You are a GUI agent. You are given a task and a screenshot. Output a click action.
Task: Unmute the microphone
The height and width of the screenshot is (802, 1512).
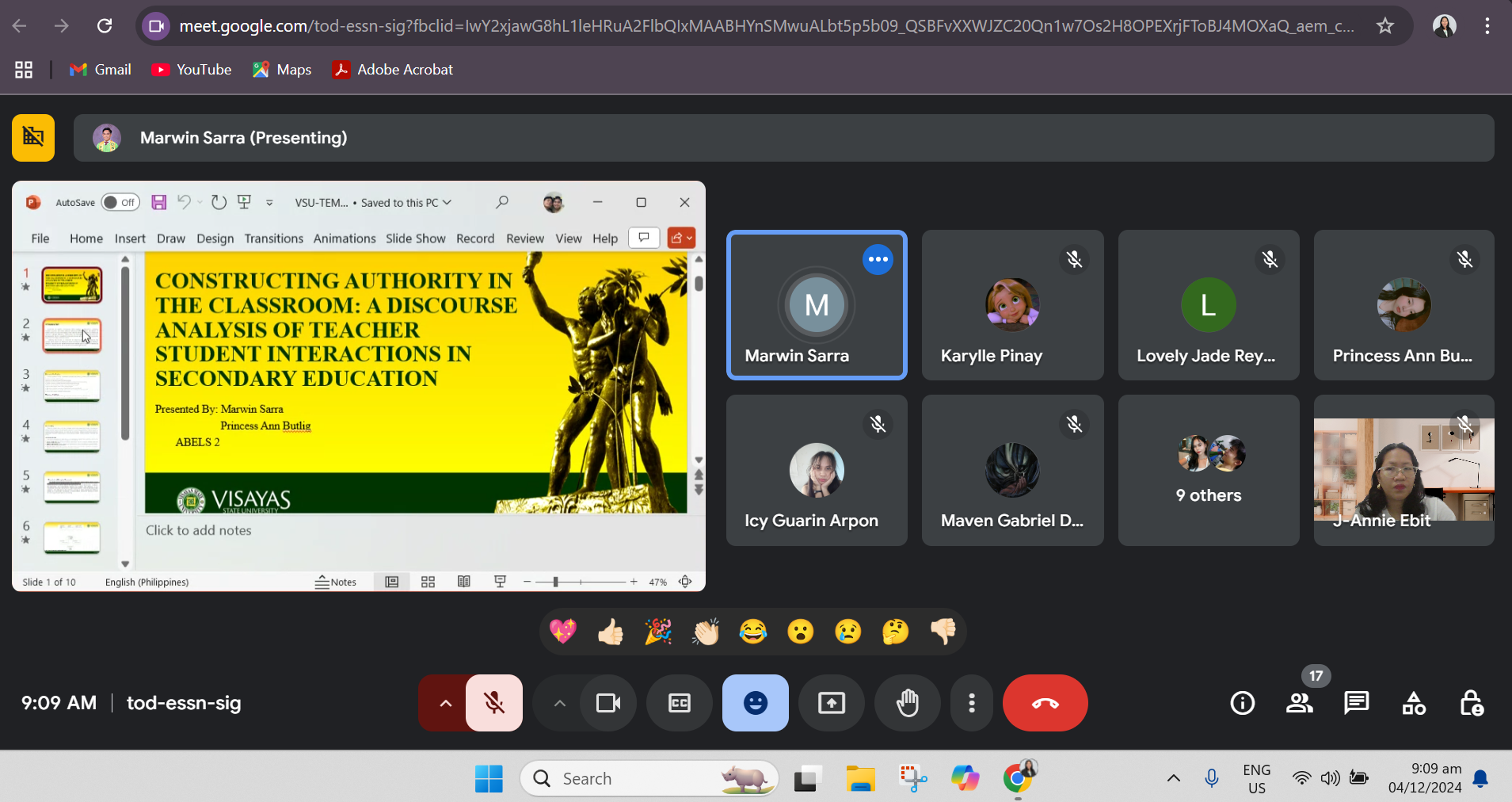[x=494, y=703]
